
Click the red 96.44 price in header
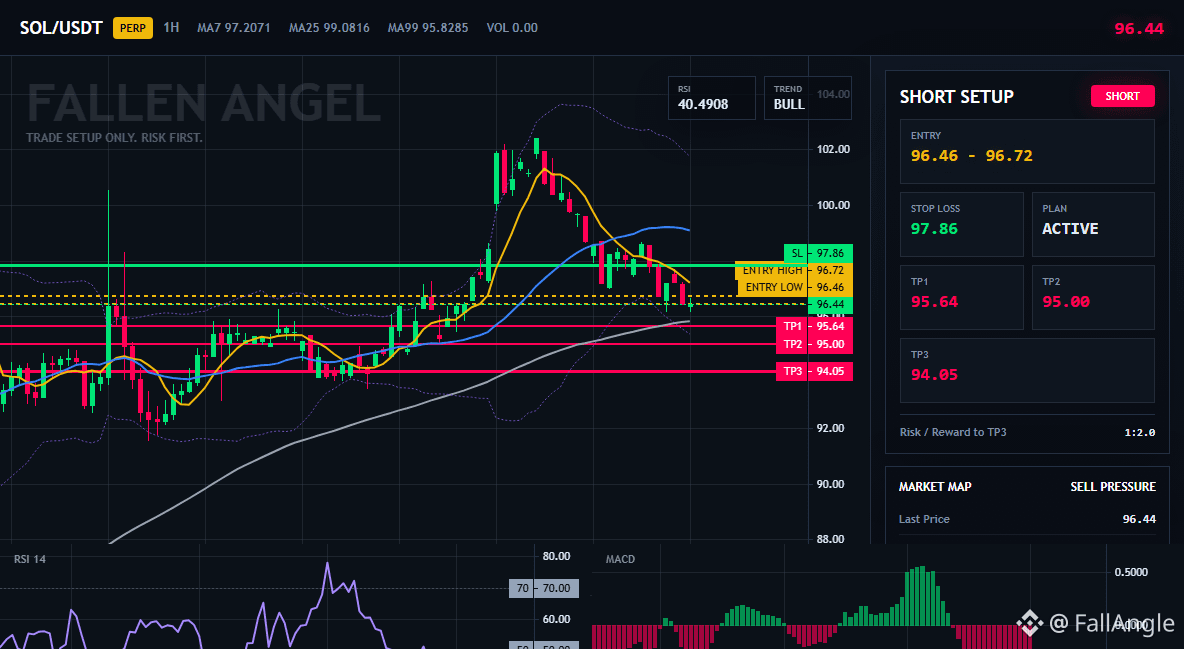click(1139, 29)
